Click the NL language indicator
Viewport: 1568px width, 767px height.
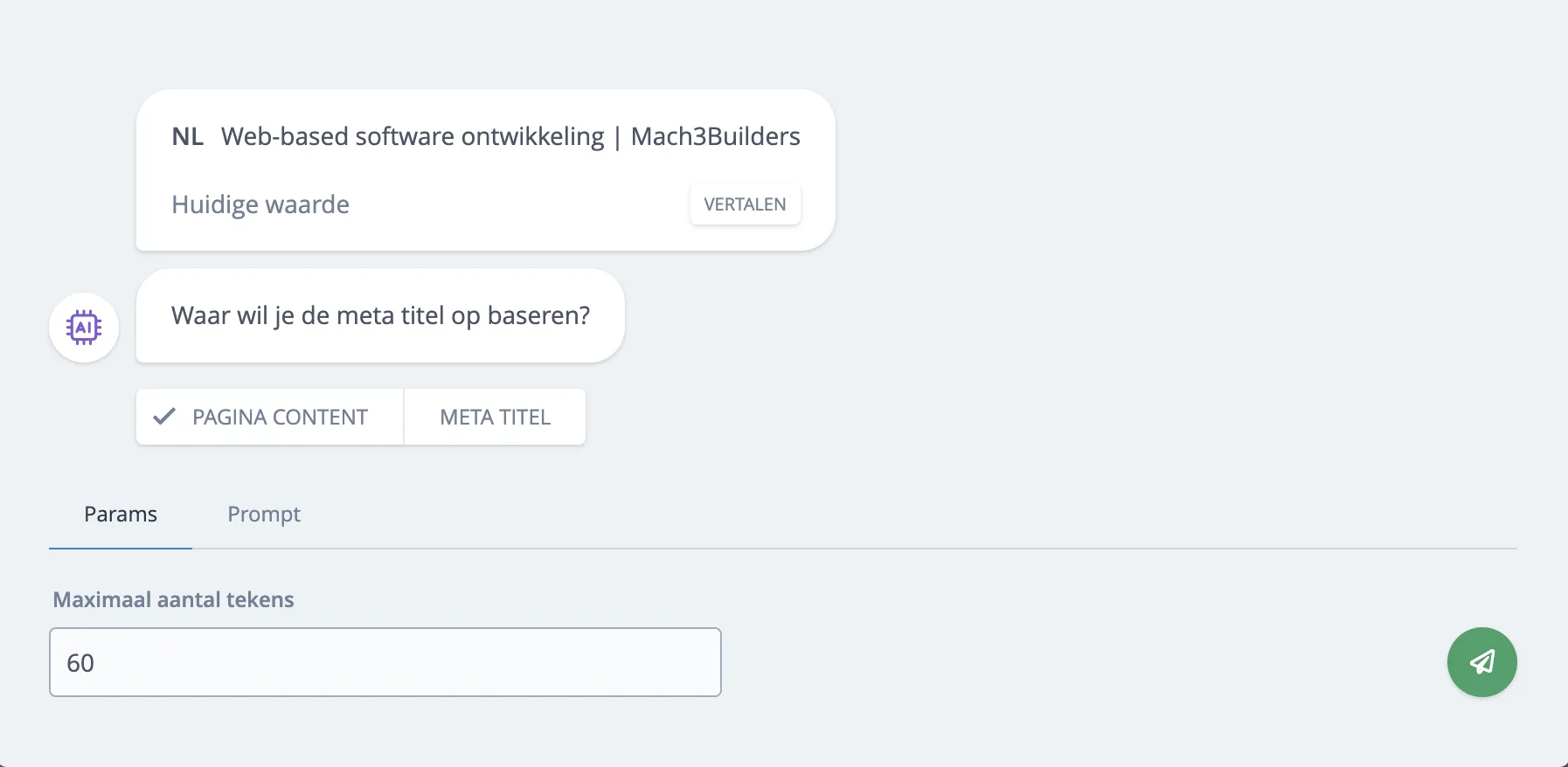[x=187, y=136]
